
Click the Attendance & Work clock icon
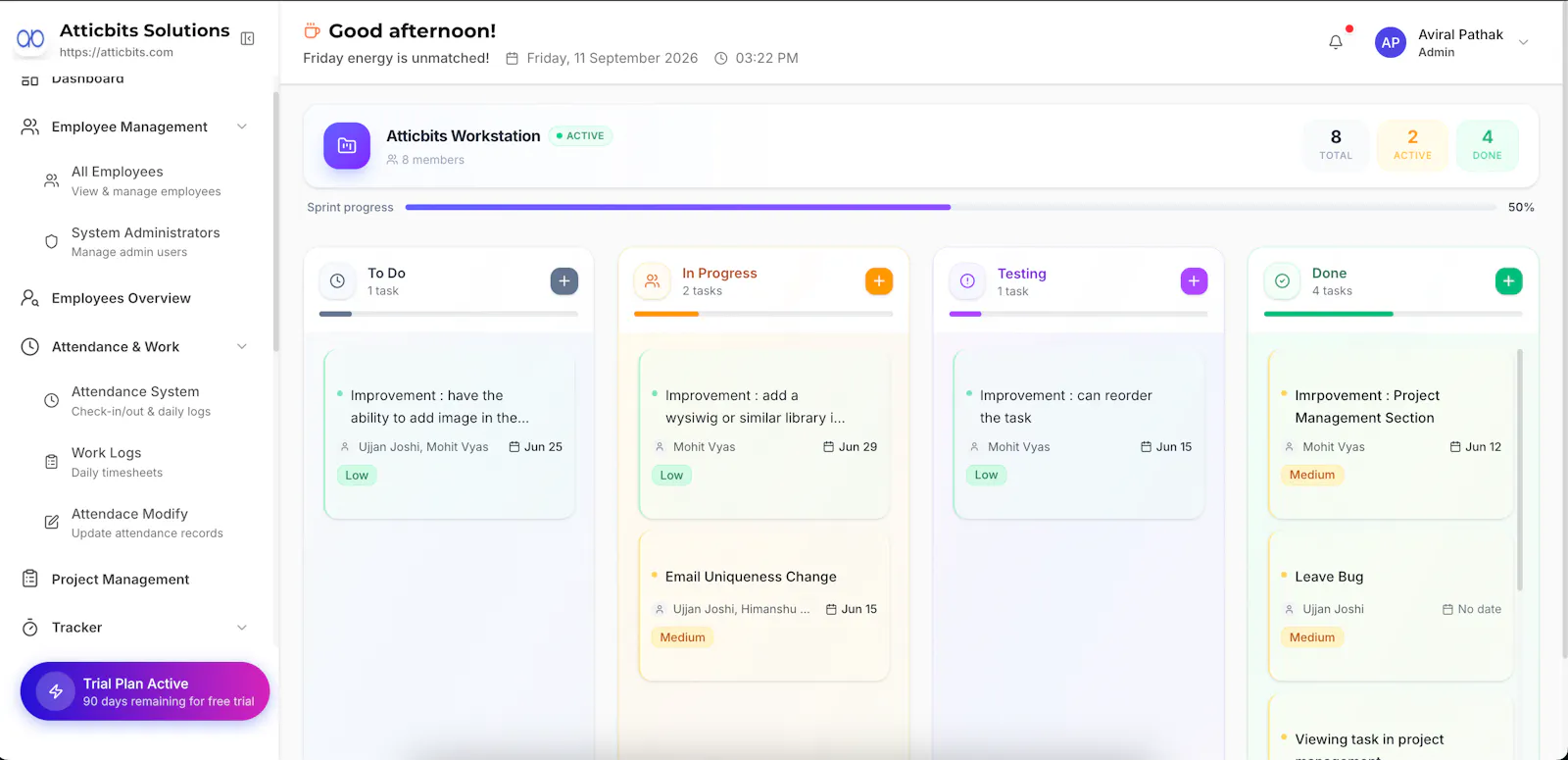[x=30, y=346]
